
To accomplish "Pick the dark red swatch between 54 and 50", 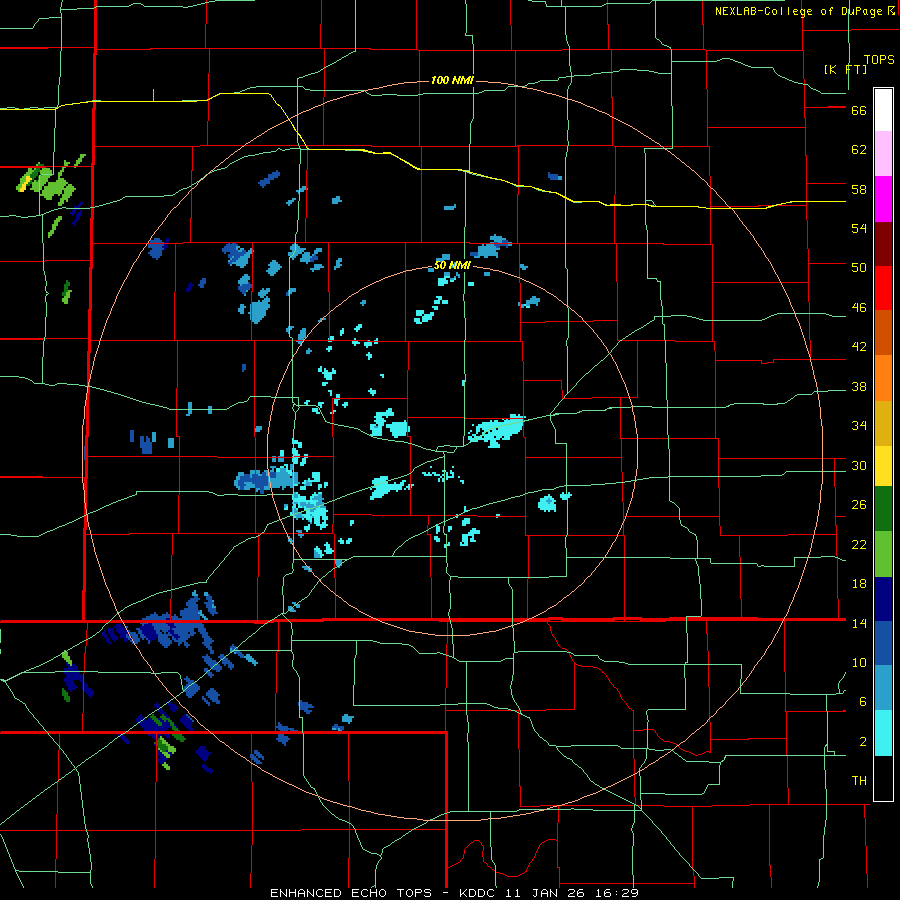I will tap(883, 244).
